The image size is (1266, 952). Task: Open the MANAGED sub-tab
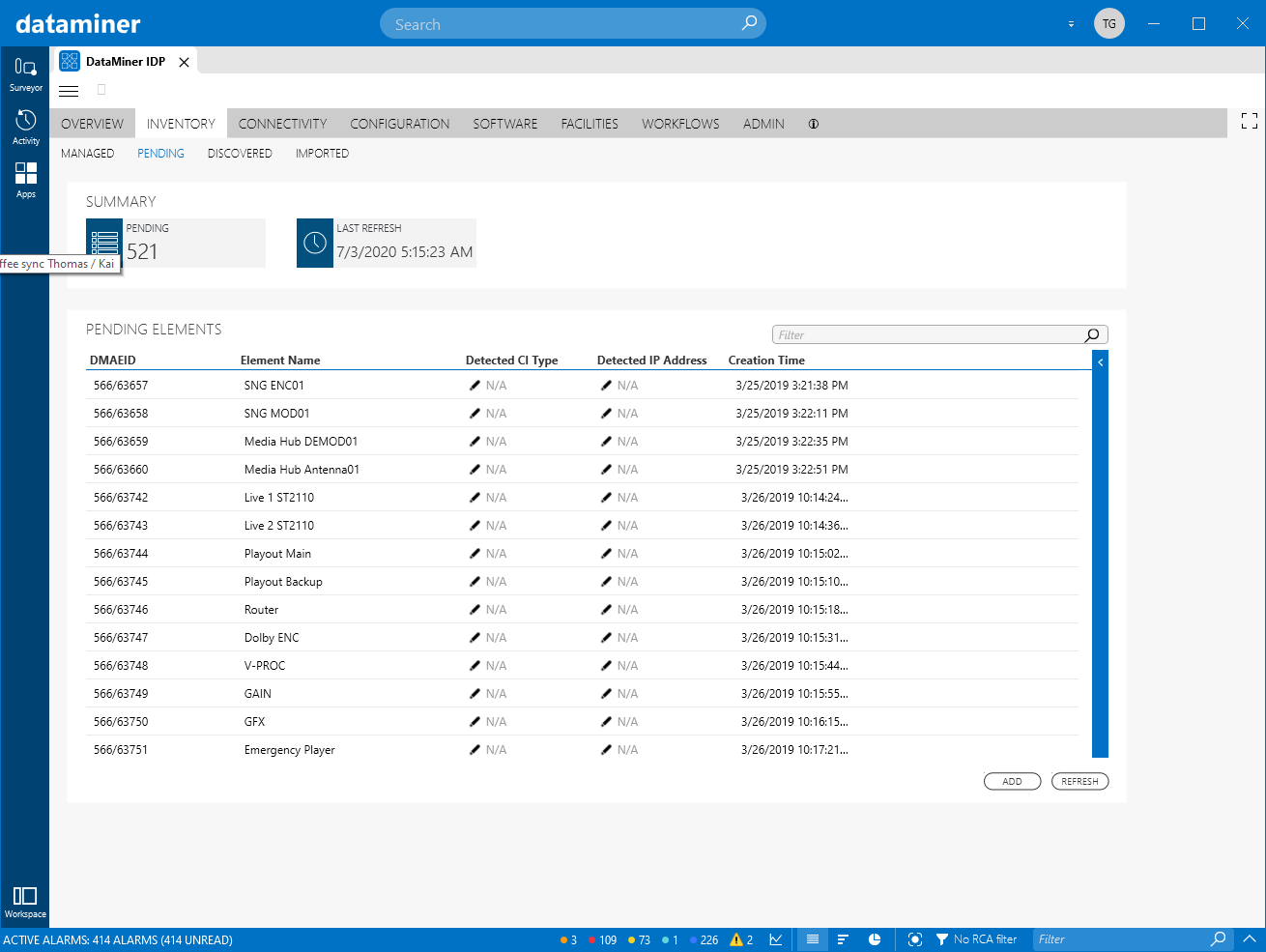point(87,154)
